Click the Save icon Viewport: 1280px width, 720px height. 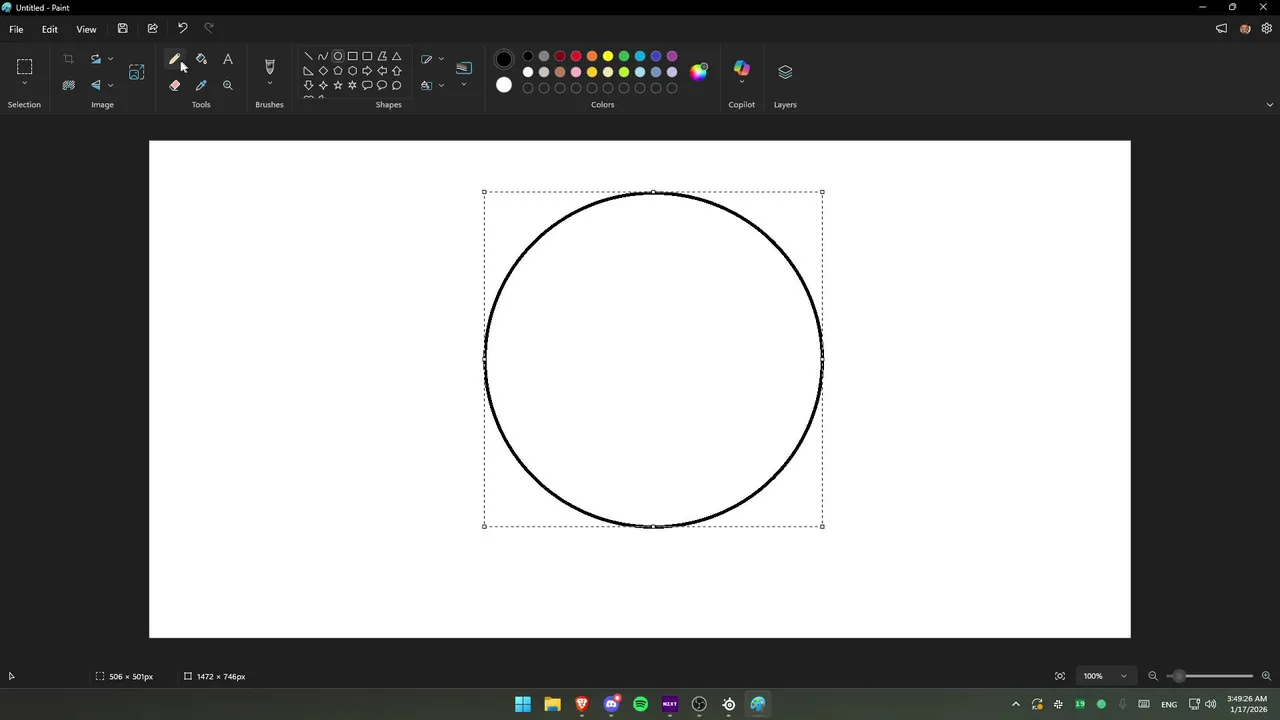122,29
